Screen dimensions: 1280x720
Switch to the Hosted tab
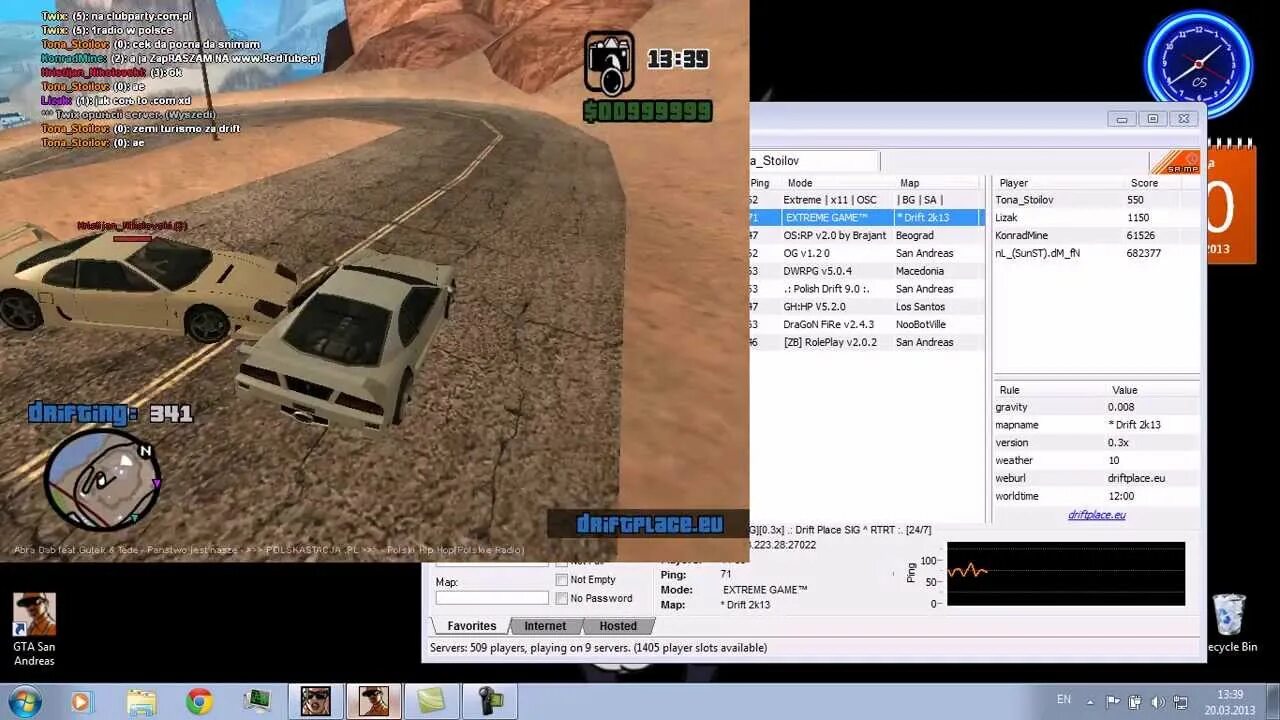point(618,626)
